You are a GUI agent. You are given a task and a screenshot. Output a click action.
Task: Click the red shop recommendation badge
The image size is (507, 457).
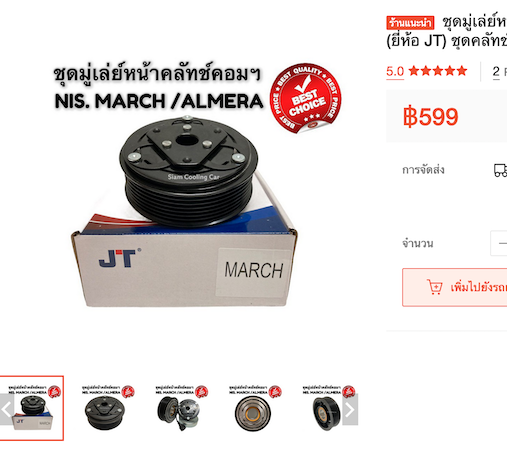(410, 23)
